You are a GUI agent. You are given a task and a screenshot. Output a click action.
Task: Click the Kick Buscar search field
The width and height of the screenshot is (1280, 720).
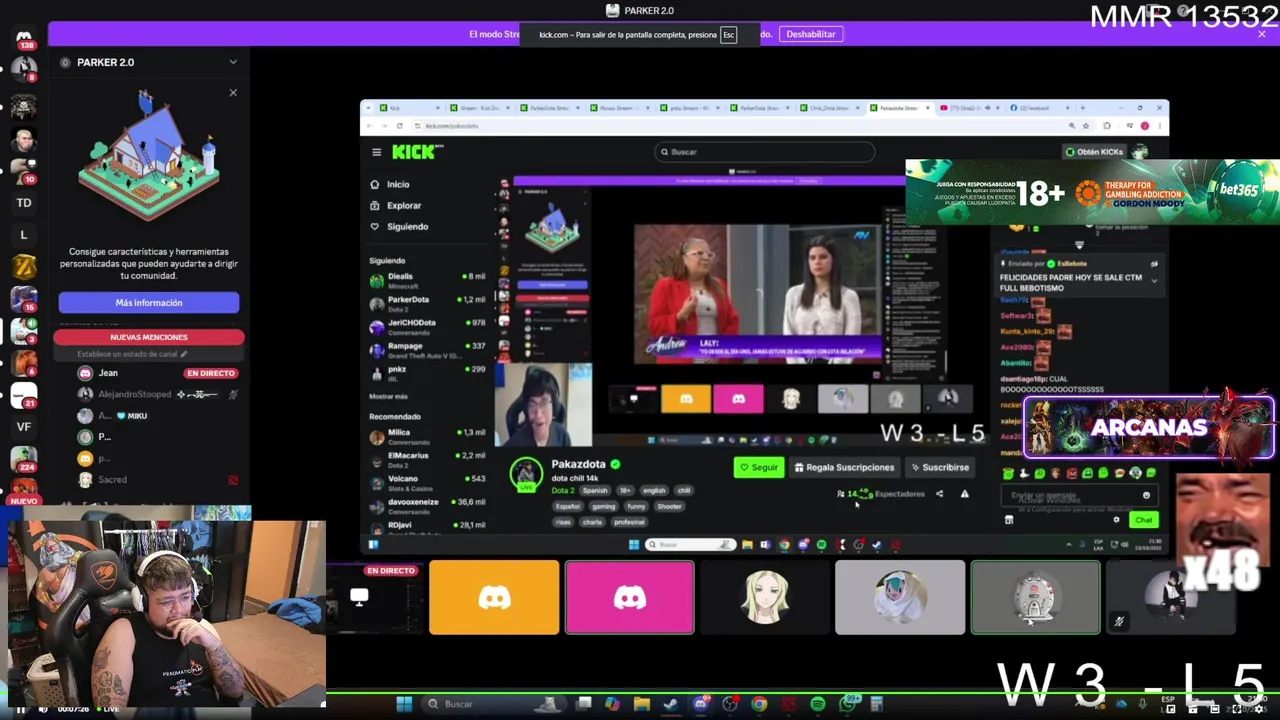[765, 152]
